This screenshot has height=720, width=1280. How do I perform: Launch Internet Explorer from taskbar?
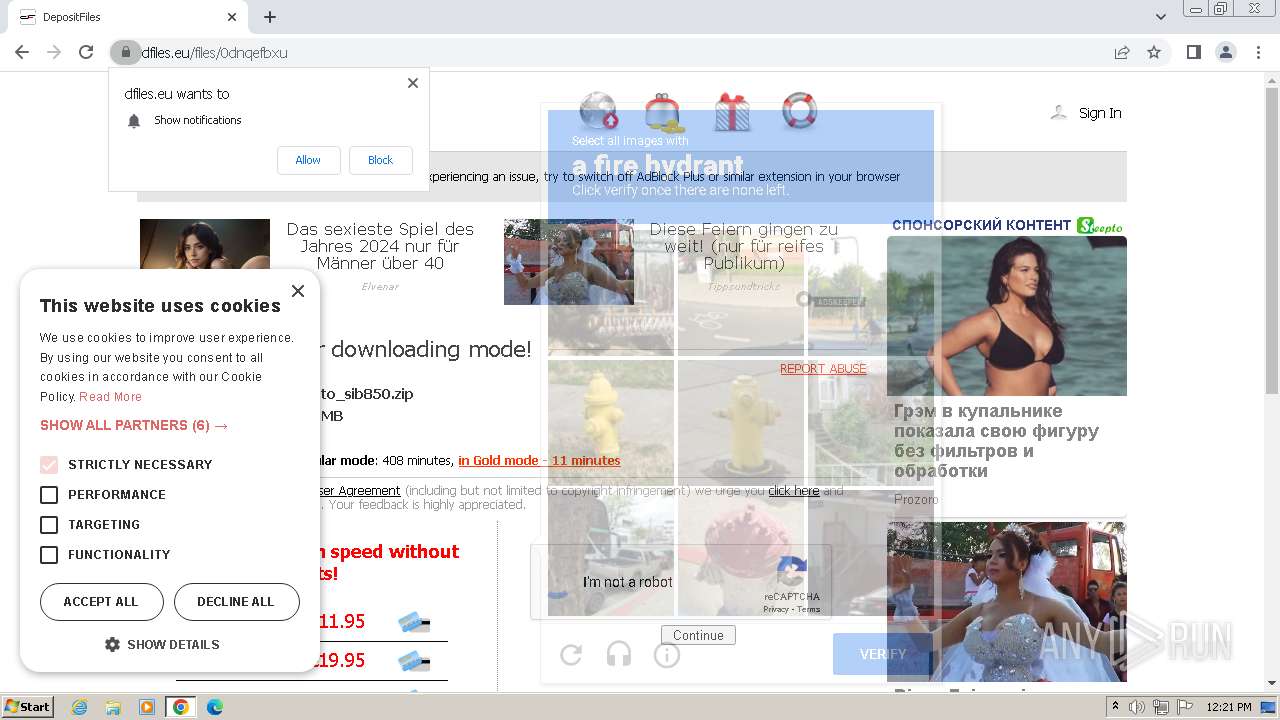pyautogui.click(x=79, y=707)
